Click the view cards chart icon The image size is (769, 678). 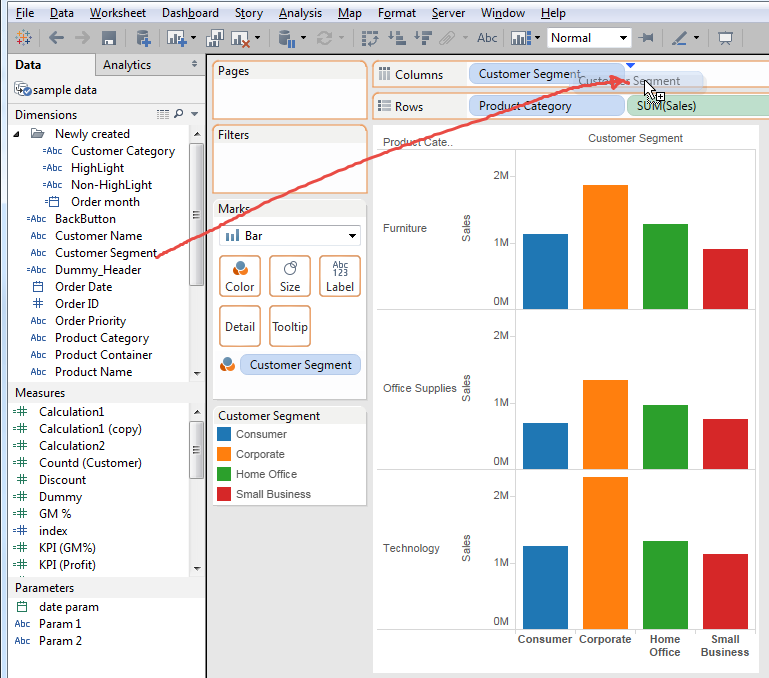[521, 38]
